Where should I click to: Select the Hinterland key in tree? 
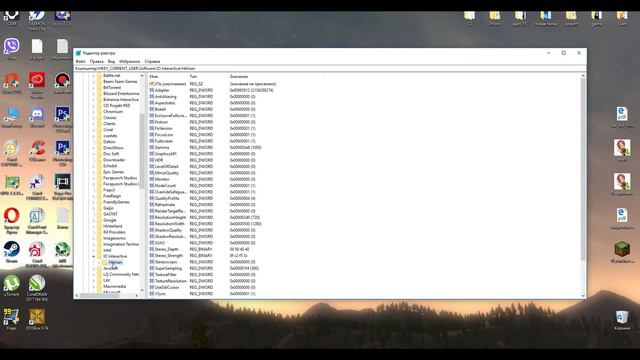point(113,226)
